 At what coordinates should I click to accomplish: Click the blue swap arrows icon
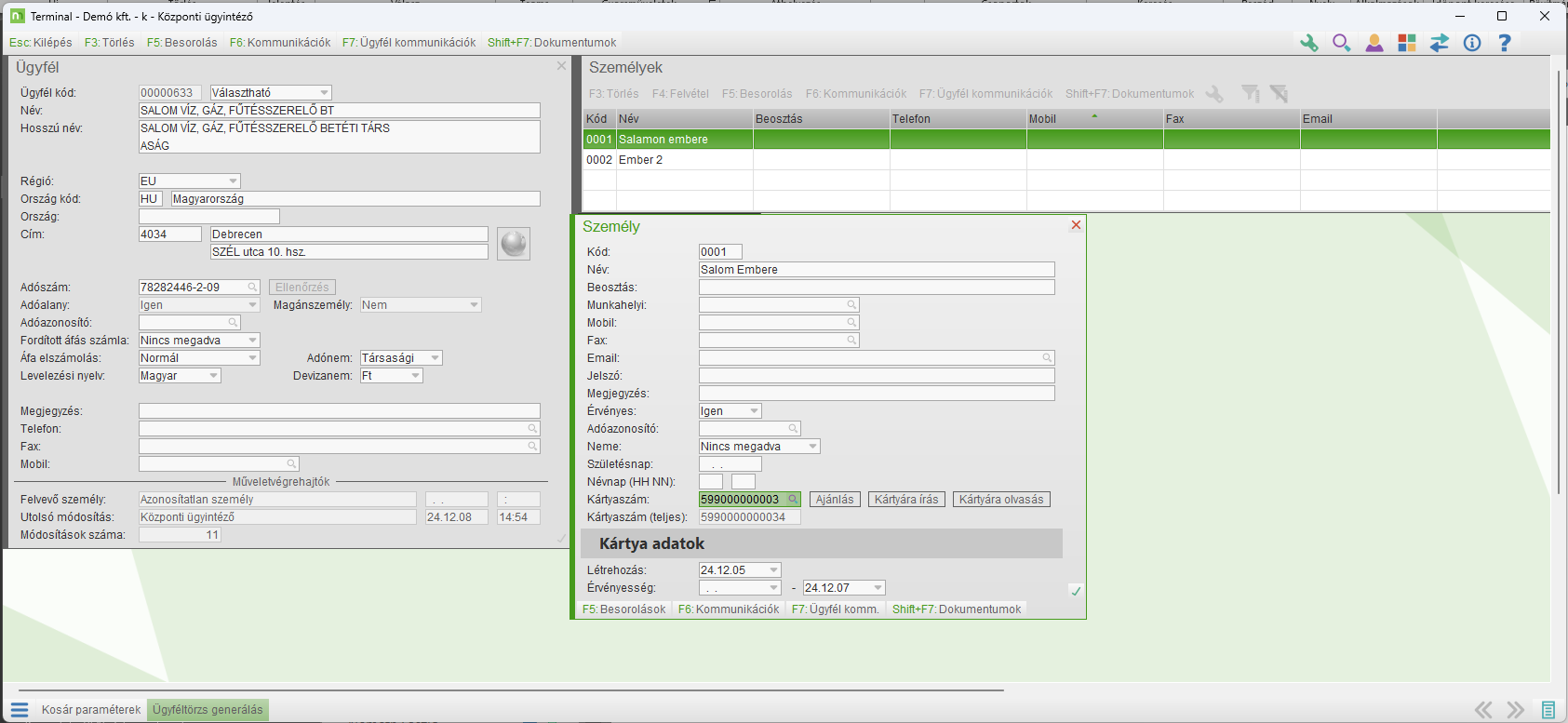click(1439, 43)
